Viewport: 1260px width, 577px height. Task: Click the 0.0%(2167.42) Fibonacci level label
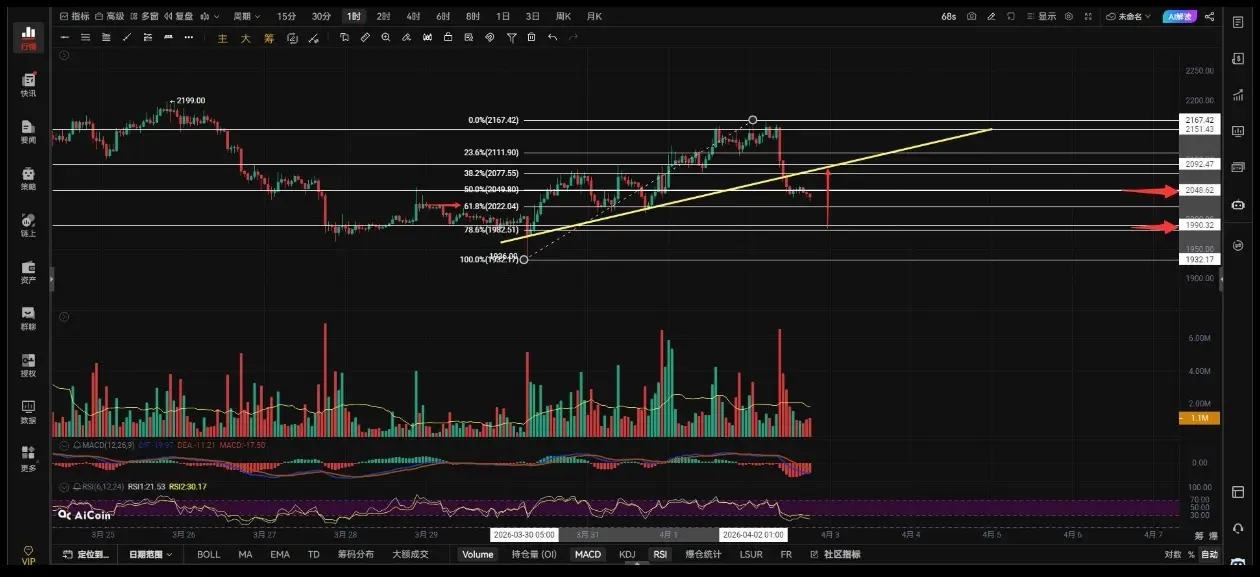tap(494, 120)
